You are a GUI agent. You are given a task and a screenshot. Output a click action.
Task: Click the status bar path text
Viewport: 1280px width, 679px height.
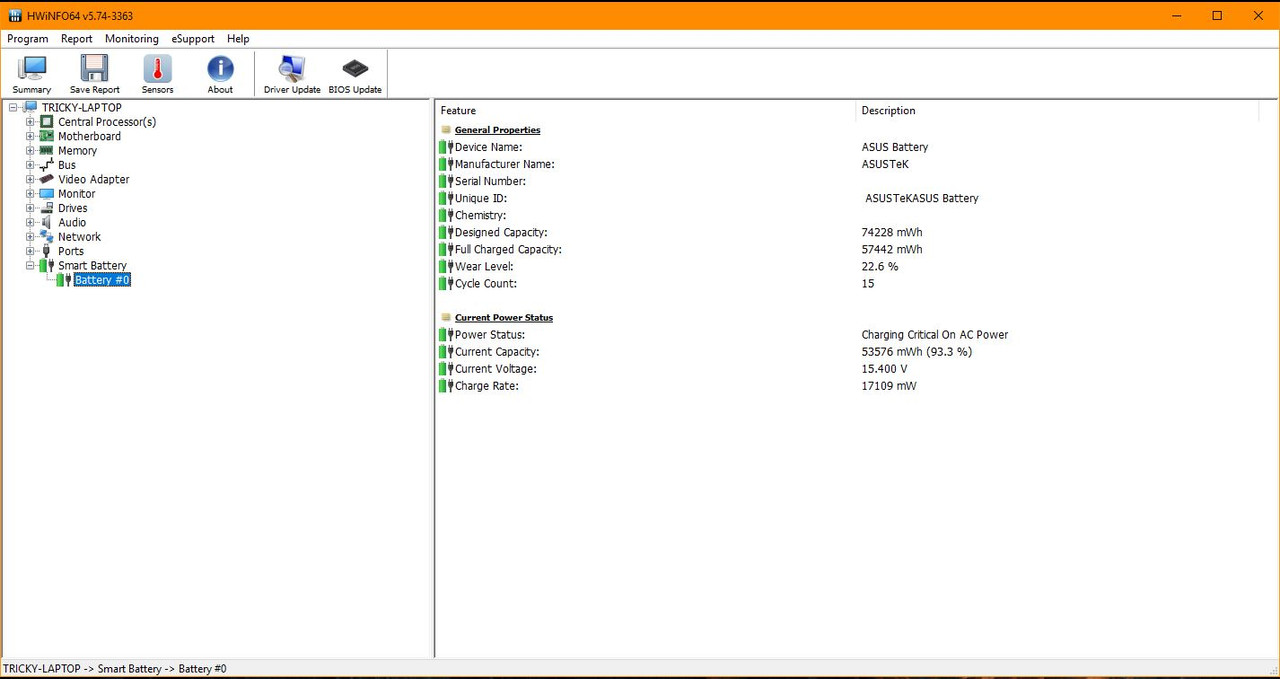pos(115,669)
